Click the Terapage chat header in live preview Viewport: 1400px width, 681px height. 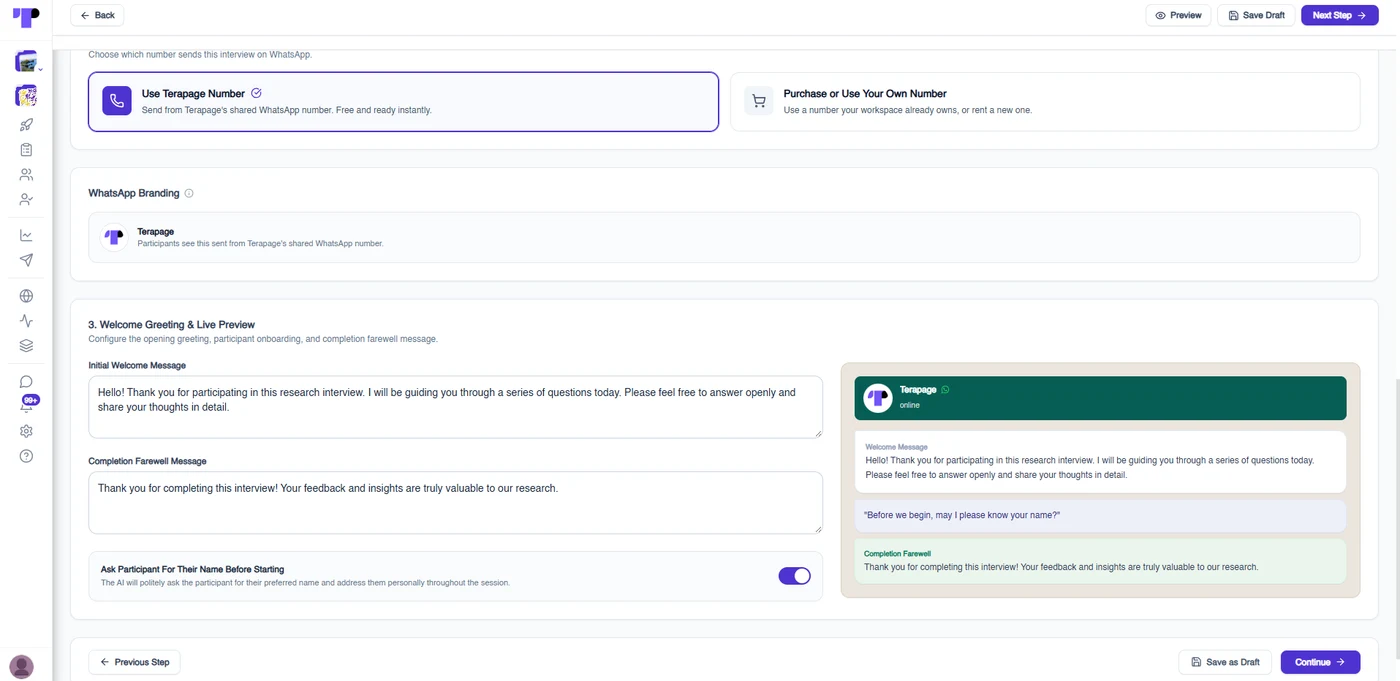tap(1100, 398)
